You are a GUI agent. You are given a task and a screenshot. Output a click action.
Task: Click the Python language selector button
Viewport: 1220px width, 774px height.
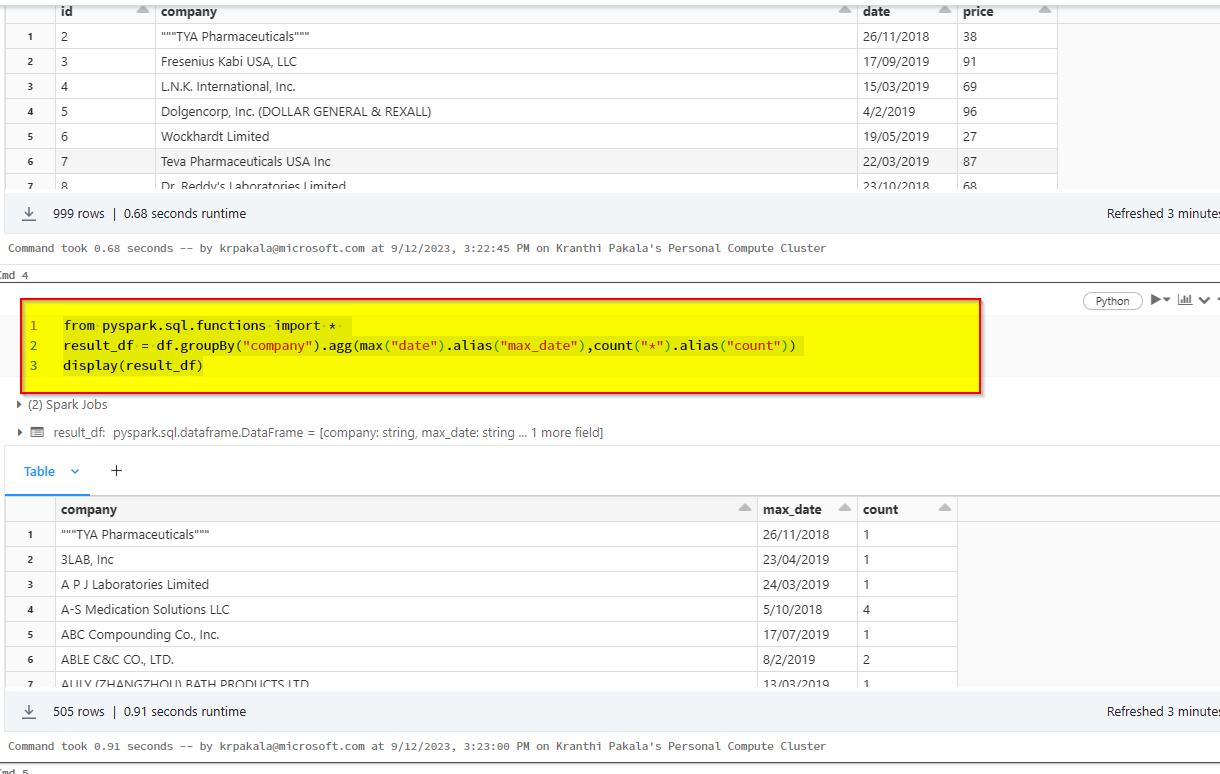tap(1112, 301)
